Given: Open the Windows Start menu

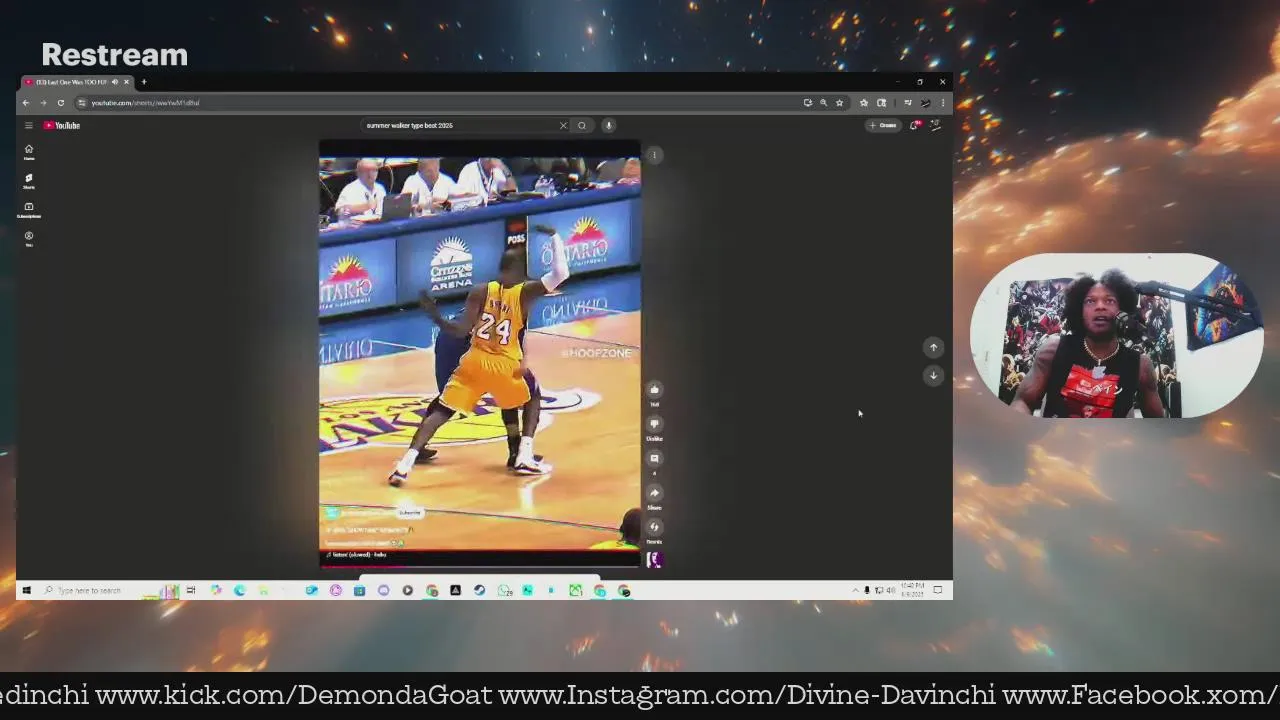Looking at the screenshot, I should click(27, 591).
